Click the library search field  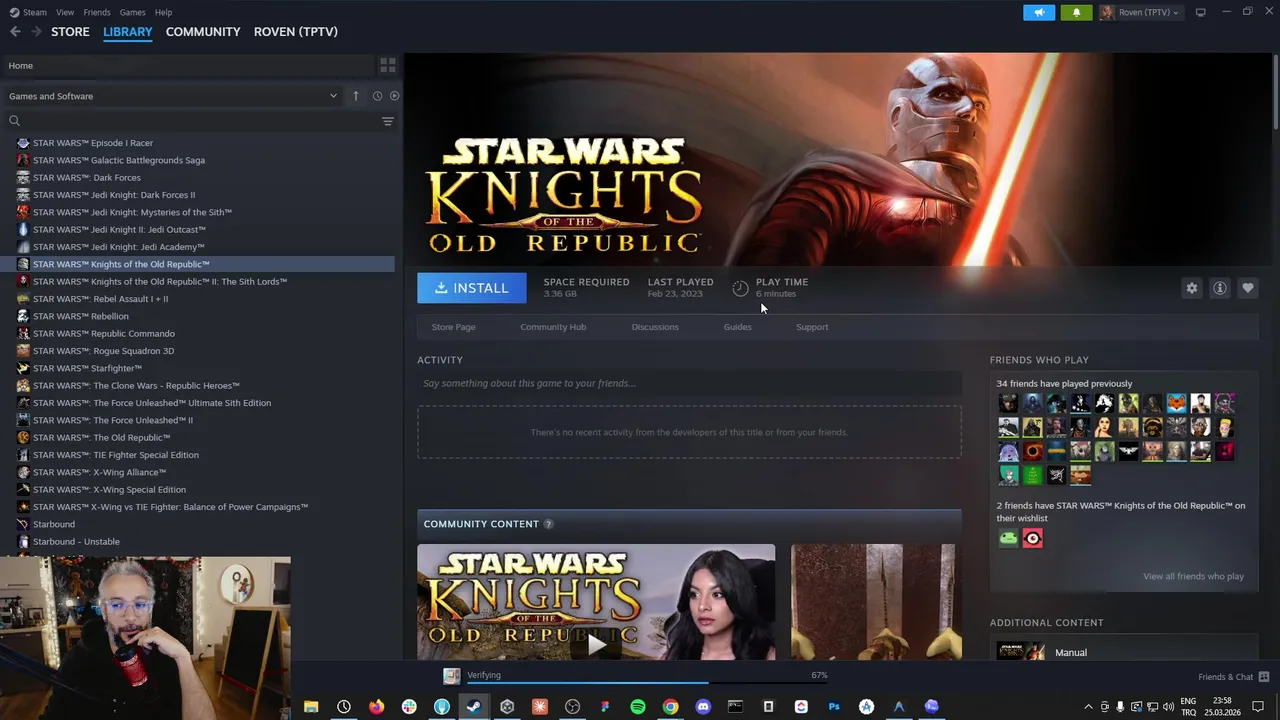point(190,121)
